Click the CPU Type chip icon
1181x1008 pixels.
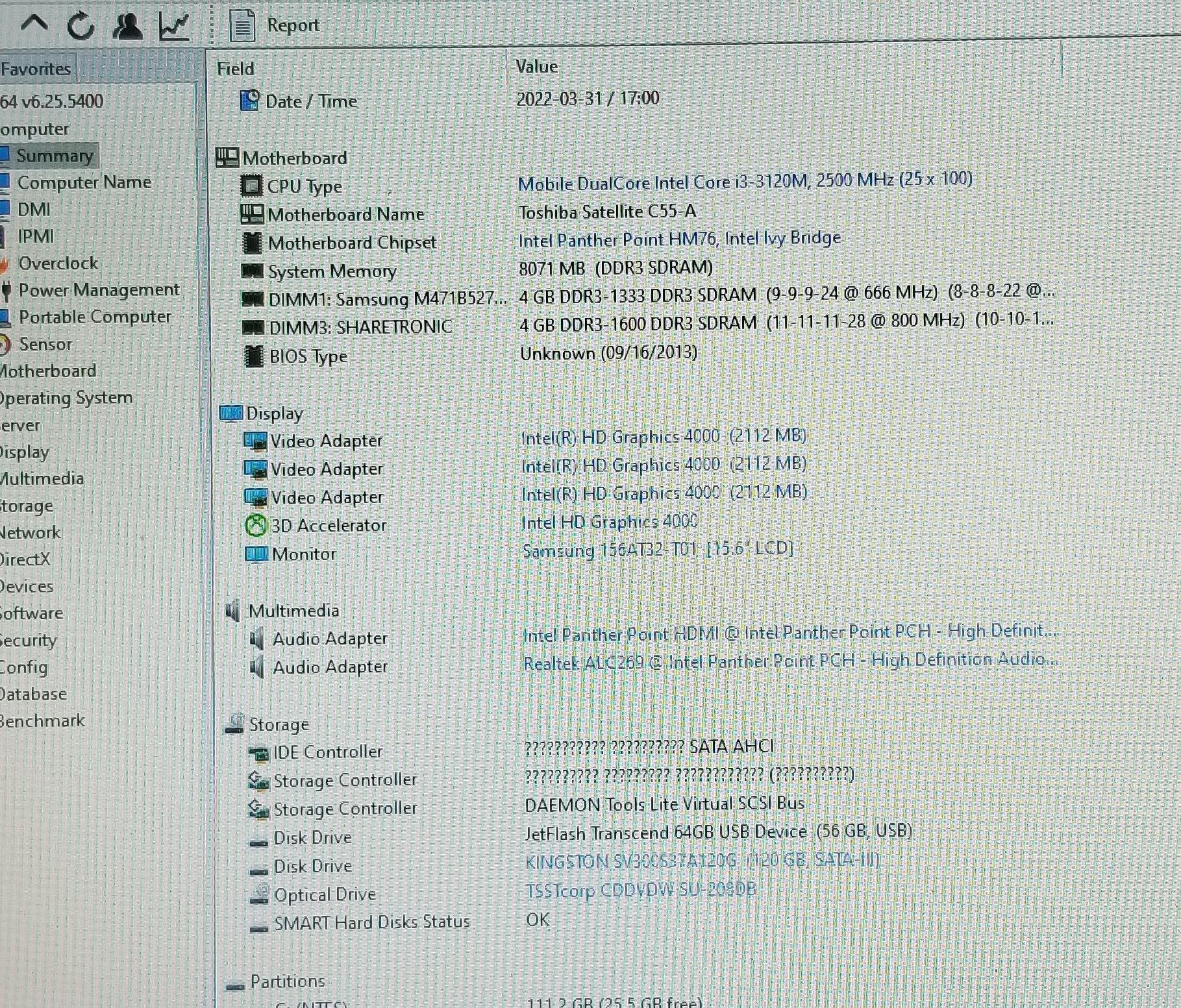click(x=251, y=186)
